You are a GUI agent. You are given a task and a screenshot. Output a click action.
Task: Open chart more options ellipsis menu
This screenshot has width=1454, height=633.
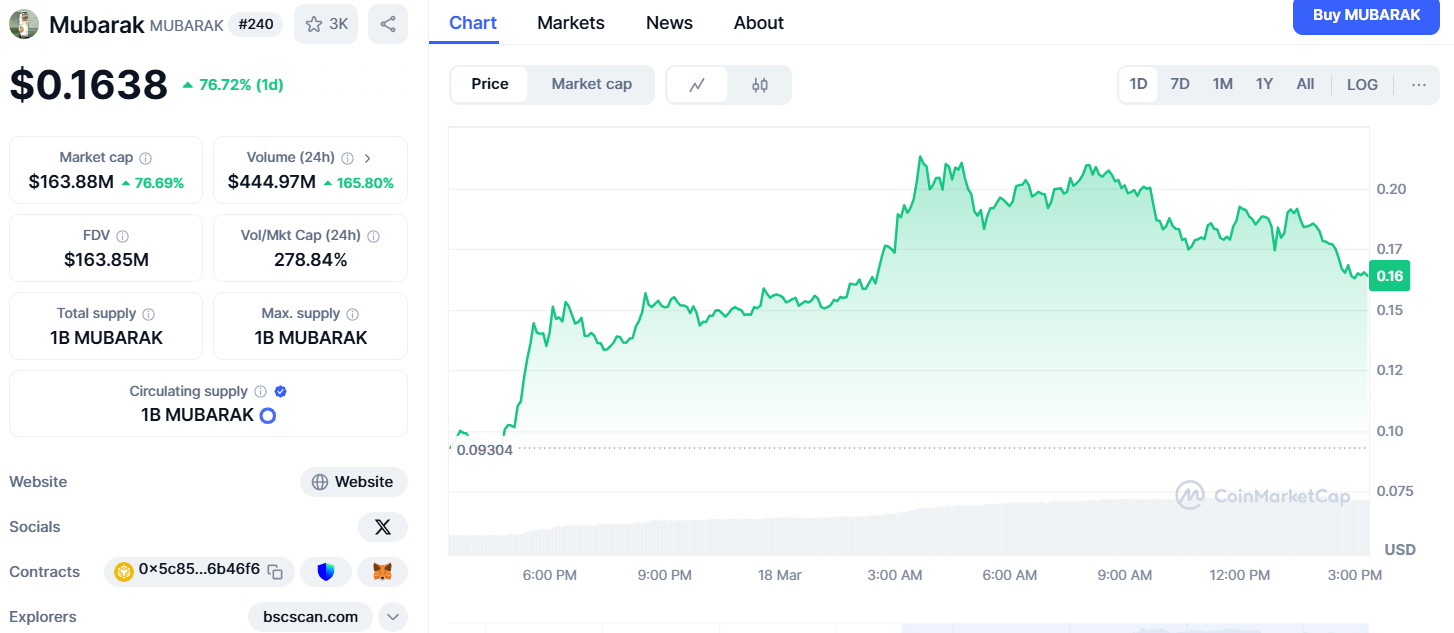coord(1419,84)
